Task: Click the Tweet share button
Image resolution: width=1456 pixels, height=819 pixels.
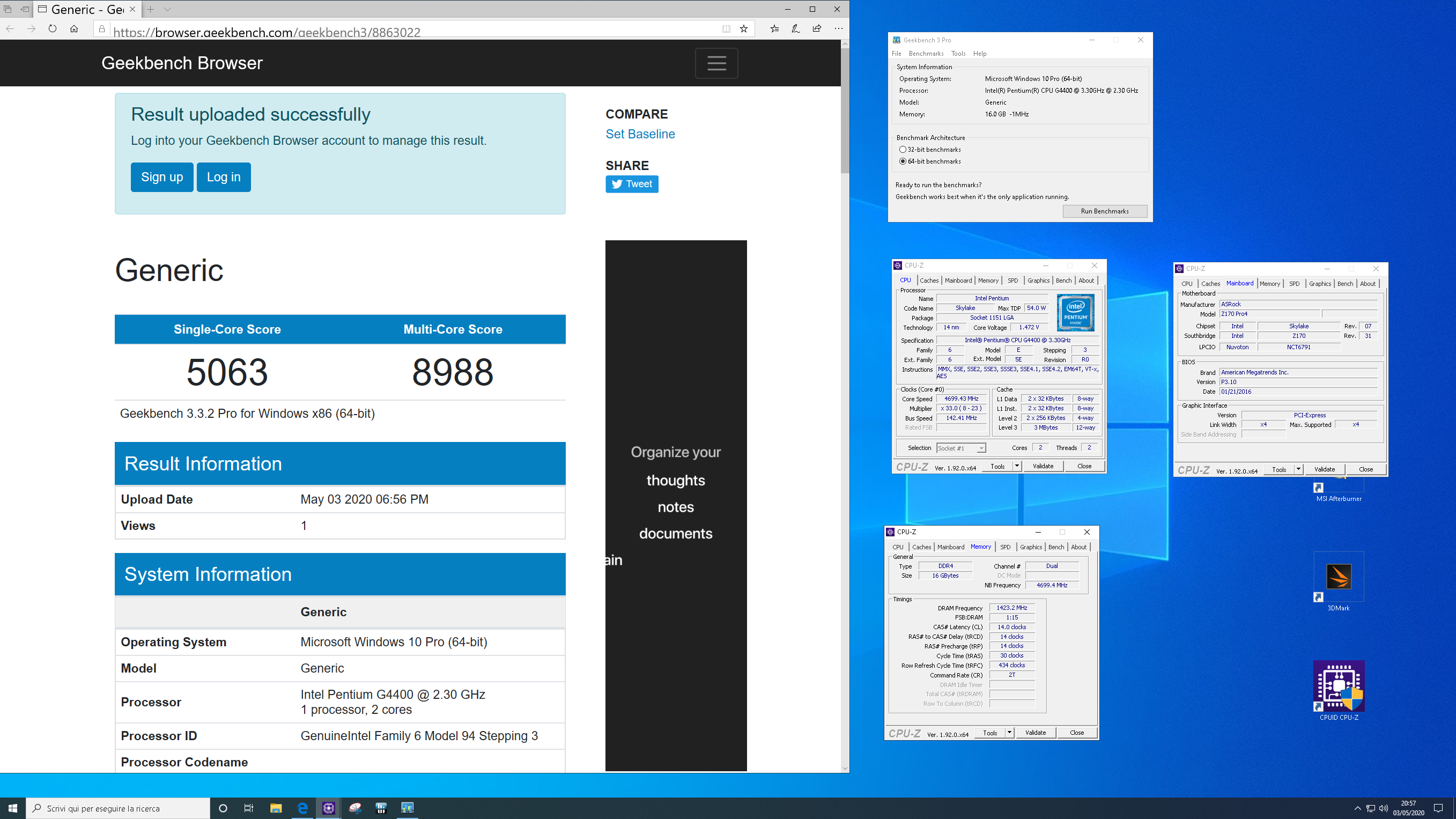Action: 632,185
